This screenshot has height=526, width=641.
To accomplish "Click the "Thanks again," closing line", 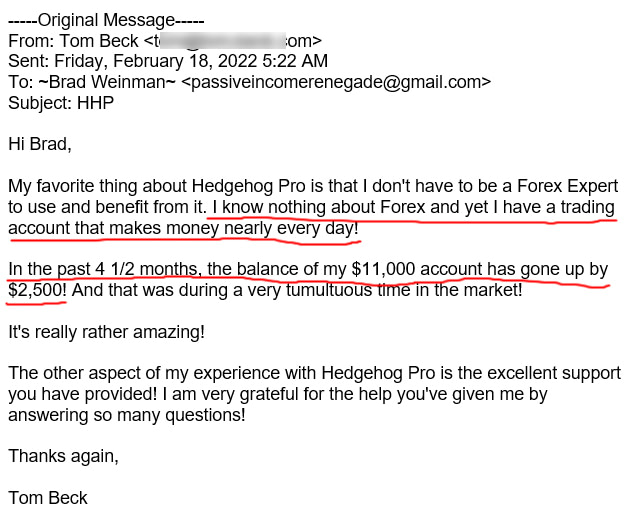I will [x=63, y=456].
